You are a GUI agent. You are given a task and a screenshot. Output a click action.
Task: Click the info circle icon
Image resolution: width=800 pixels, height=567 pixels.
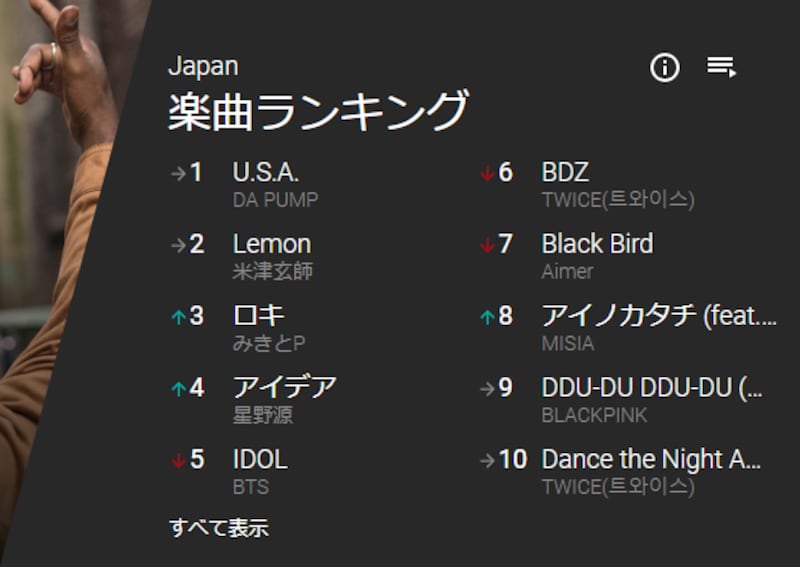665,68
